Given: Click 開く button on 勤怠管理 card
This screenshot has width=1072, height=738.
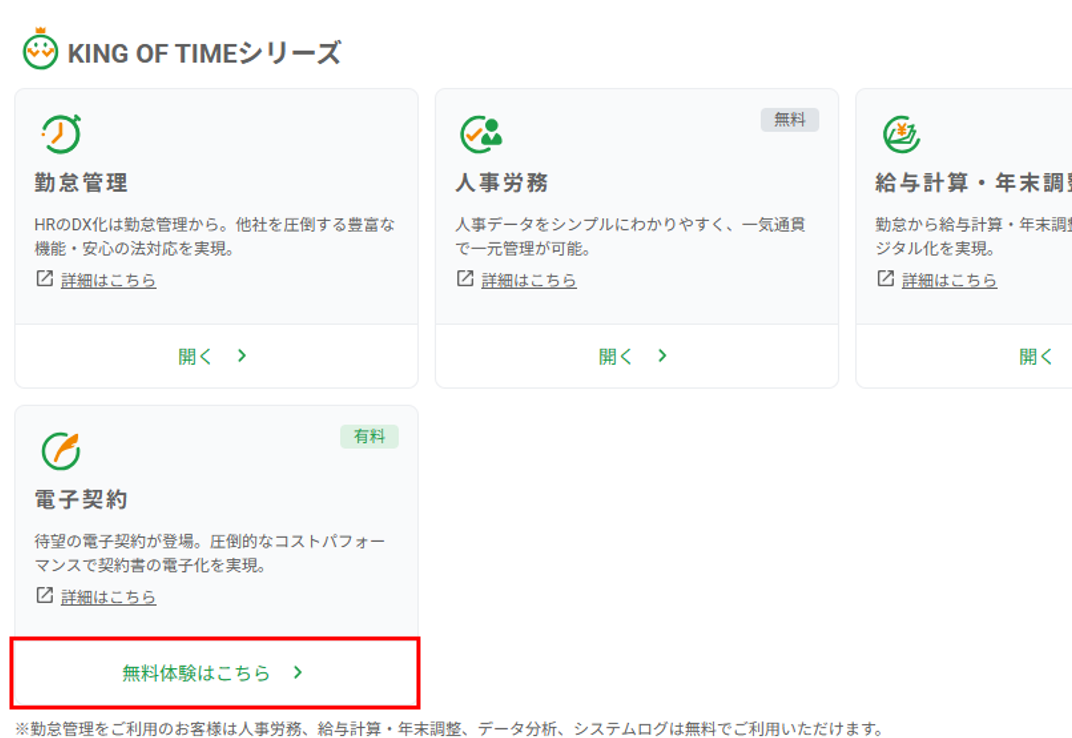Looking at the screenshot, I should pyautogui.click(x=216, y=356).
